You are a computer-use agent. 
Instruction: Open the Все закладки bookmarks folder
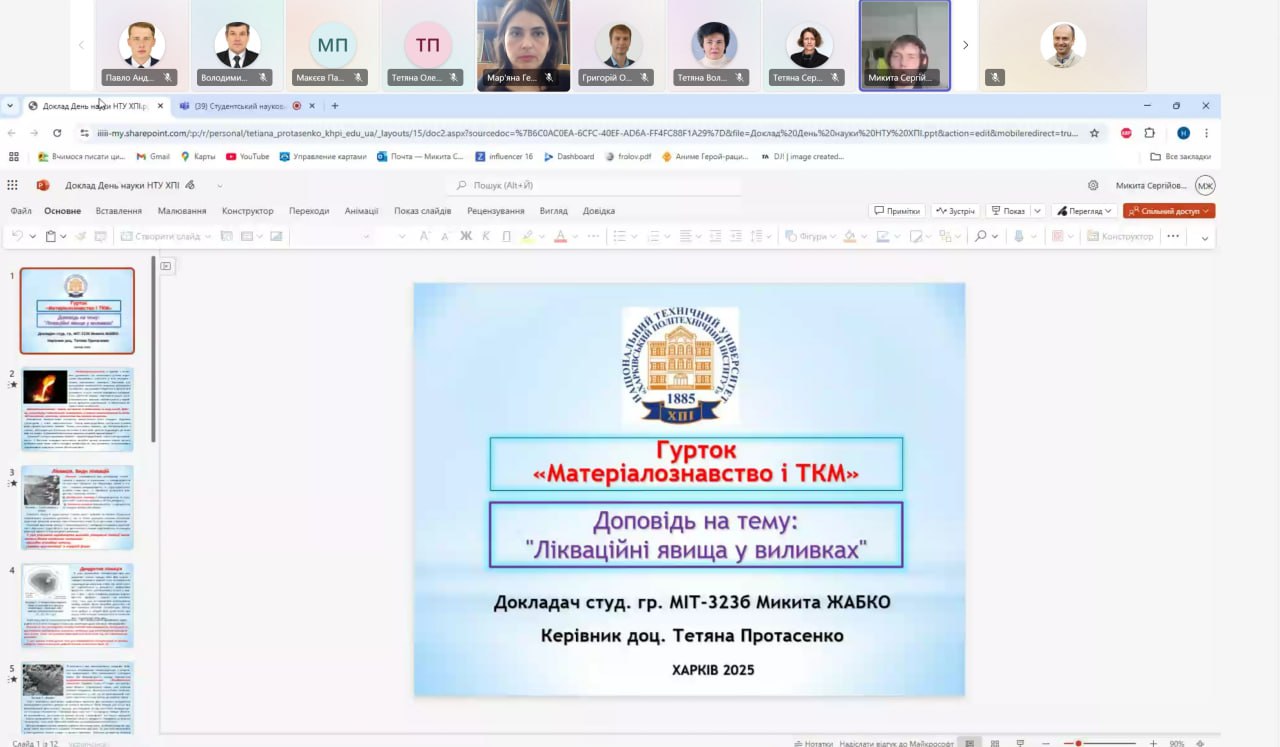pos(1181,156)
